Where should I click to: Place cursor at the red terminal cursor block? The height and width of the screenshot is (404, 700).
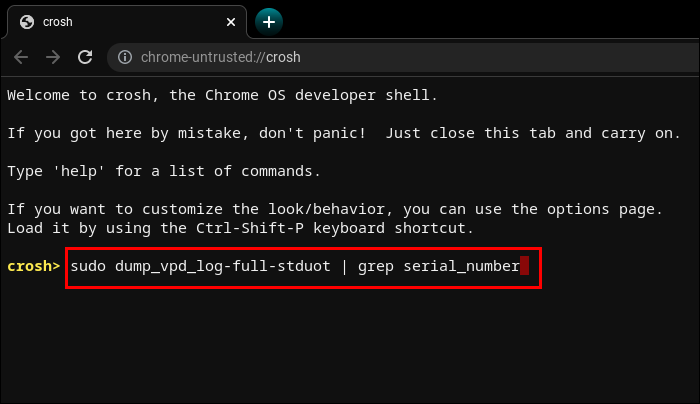[x=524, y=266]
